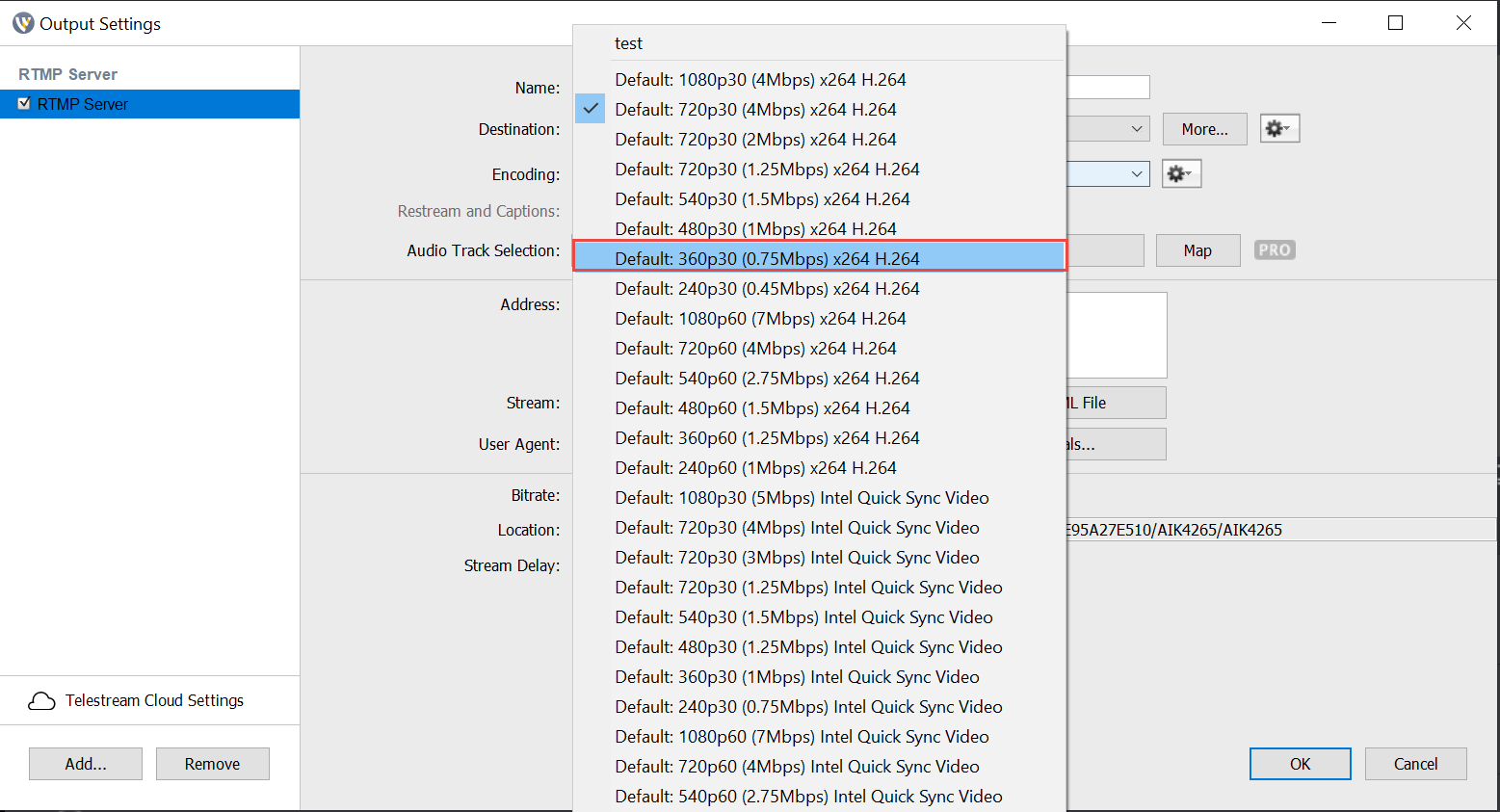Uncheck the RTMP Server checkbox
This screenshot has height=812, width=1500.
pyautogui.click(x=23, y=104)
